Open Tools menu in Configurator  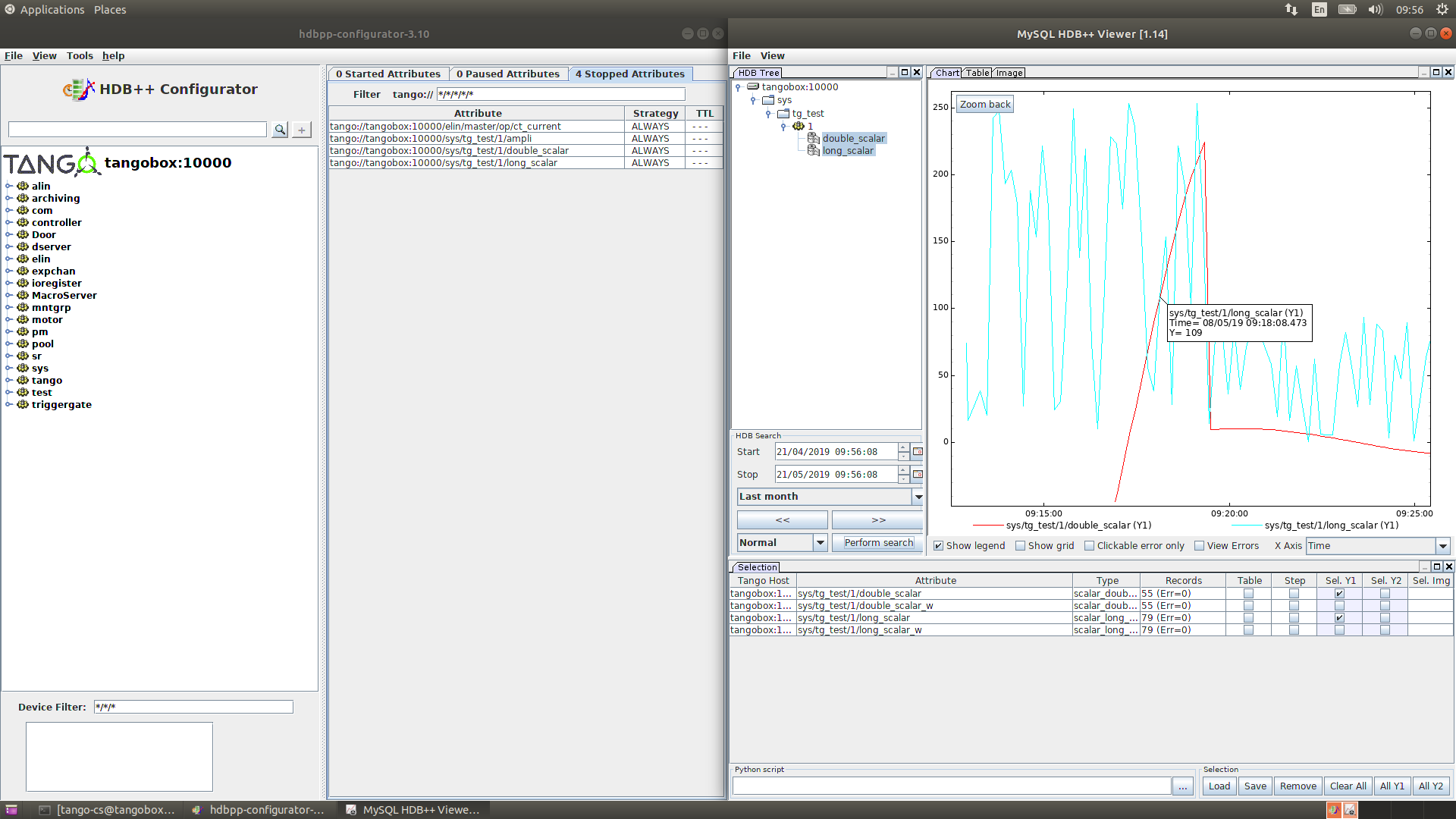[x=80, y=55]
